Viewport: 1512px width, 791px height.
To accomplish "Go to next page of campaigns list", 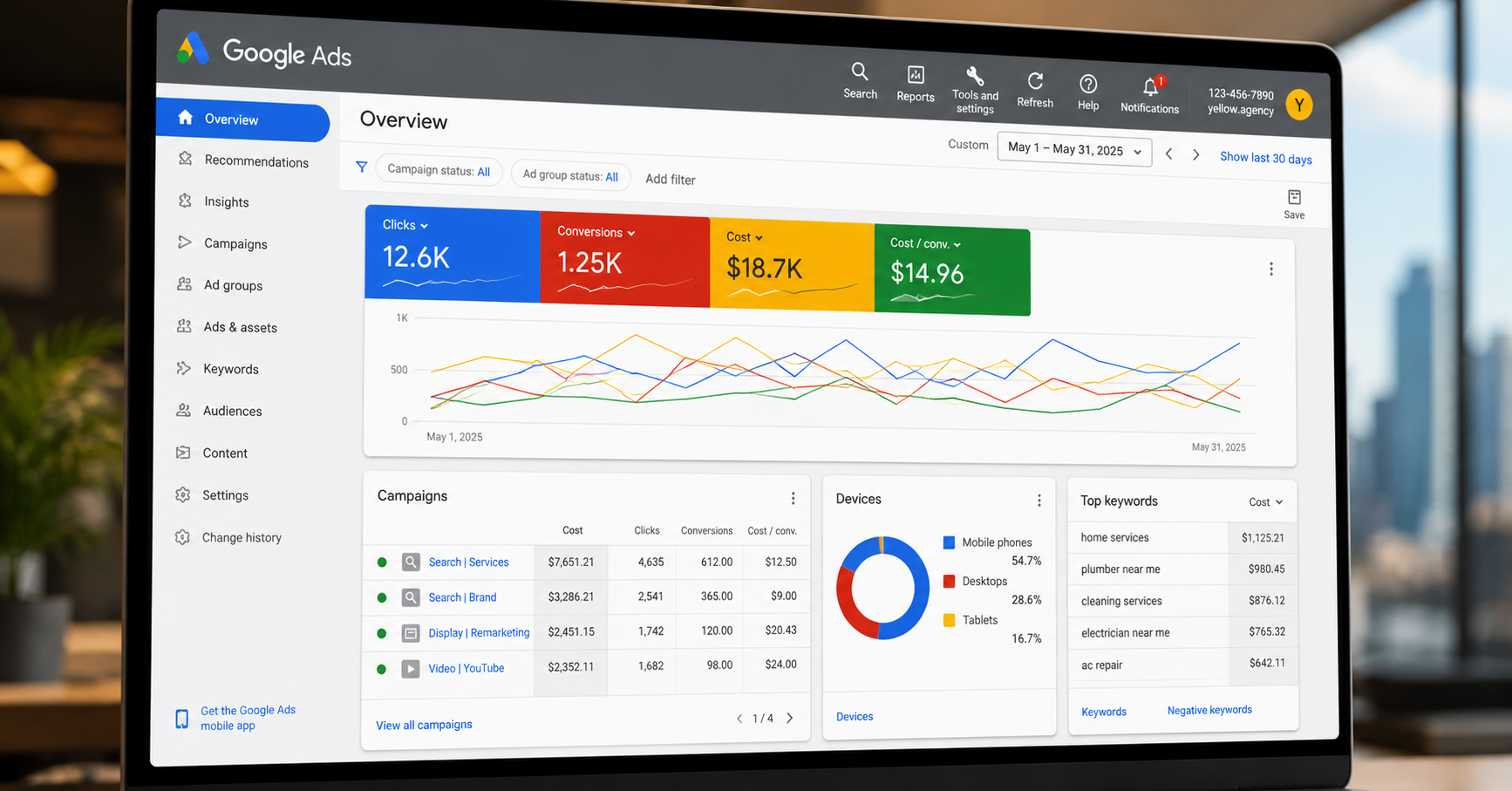I will click(790, 719).
